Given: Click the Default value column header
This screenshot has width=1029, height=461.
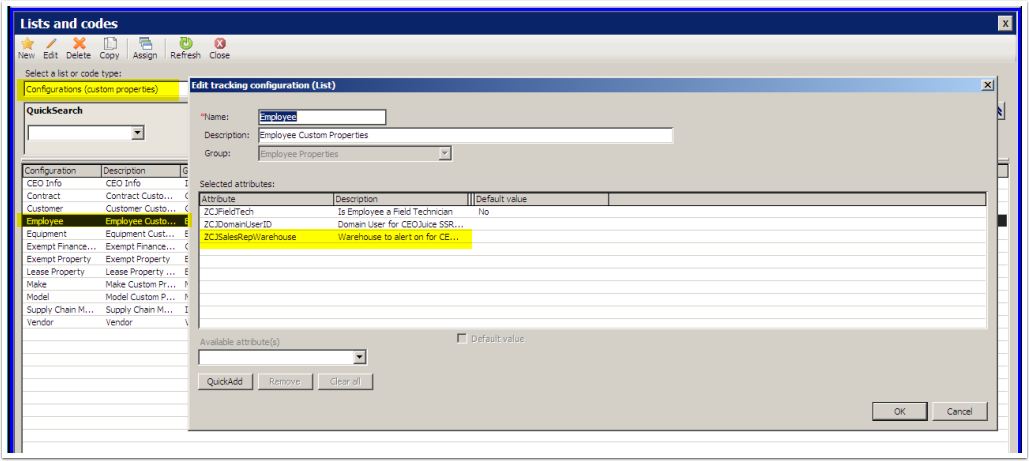Looking at the screenshot, I should coord(541,198).
